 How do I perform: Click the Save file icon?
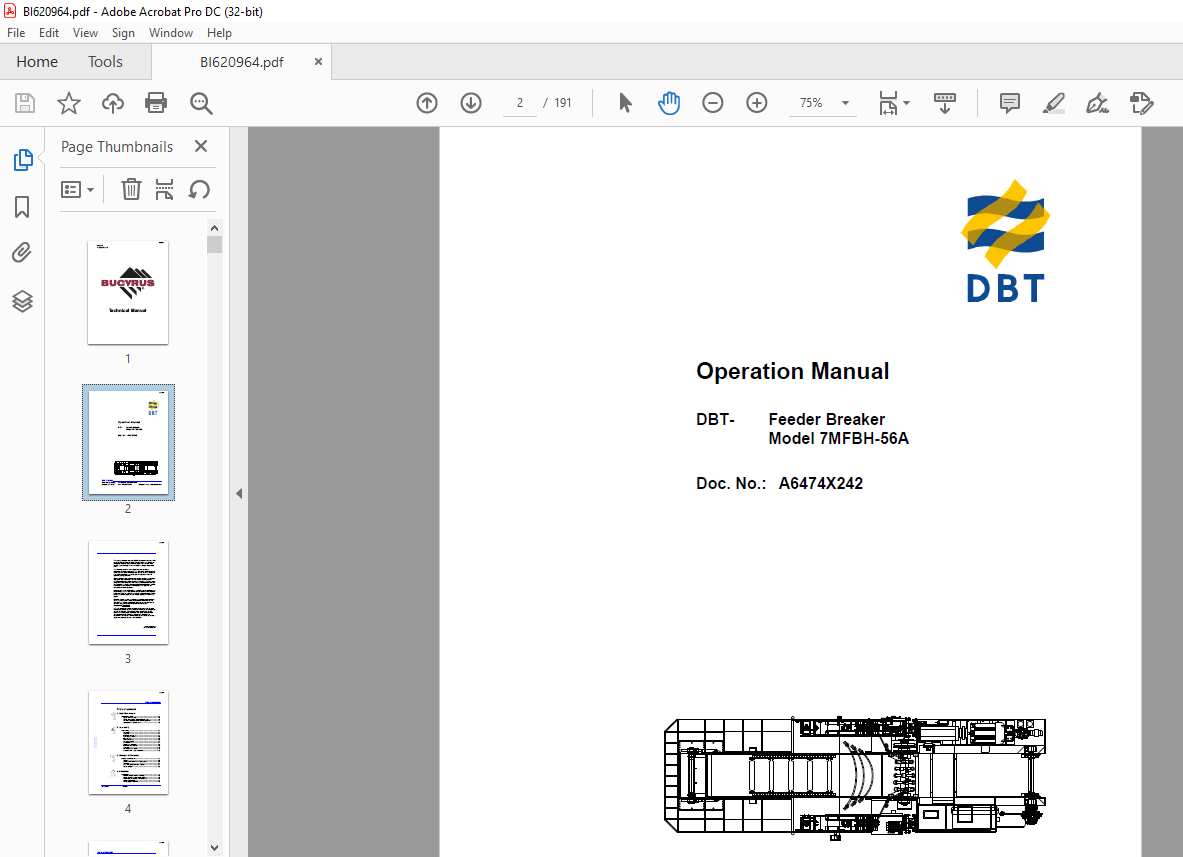[x=25, y=103]
